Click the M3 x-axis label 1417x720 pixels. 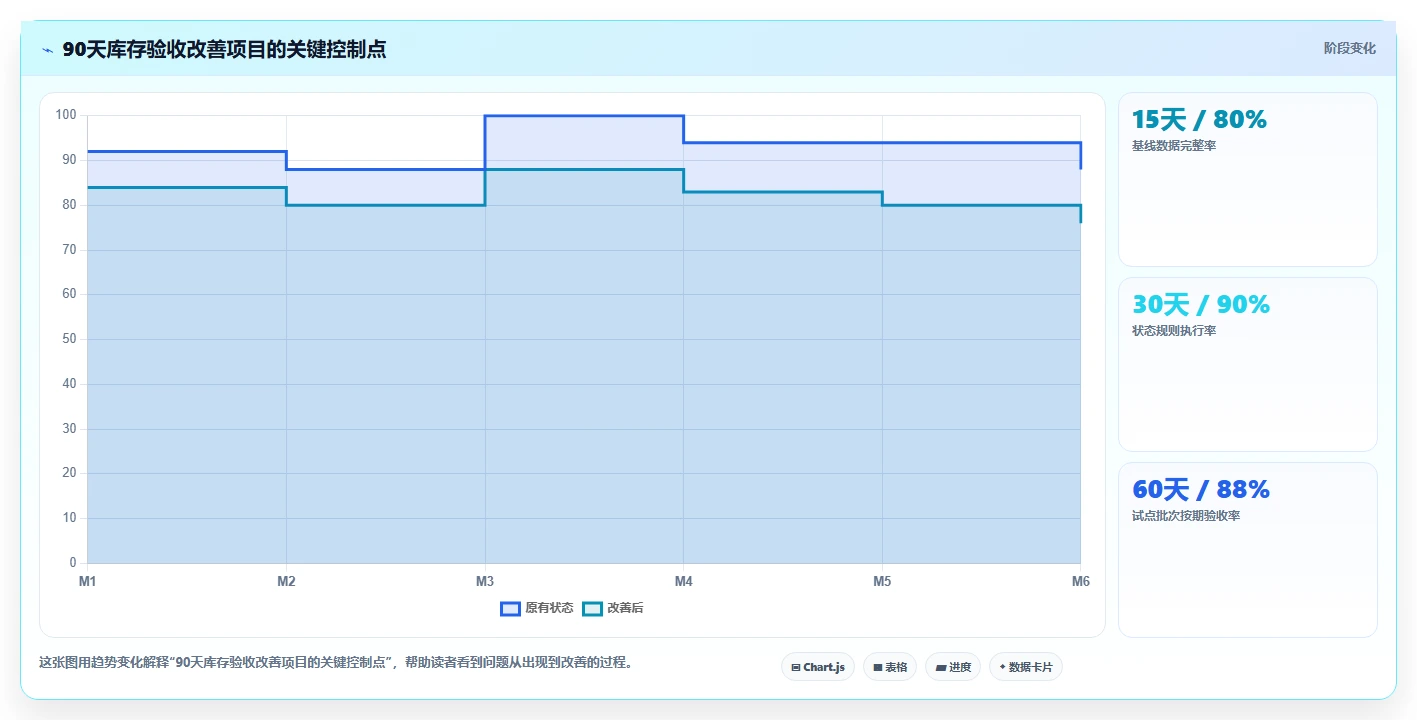(485, 581)
